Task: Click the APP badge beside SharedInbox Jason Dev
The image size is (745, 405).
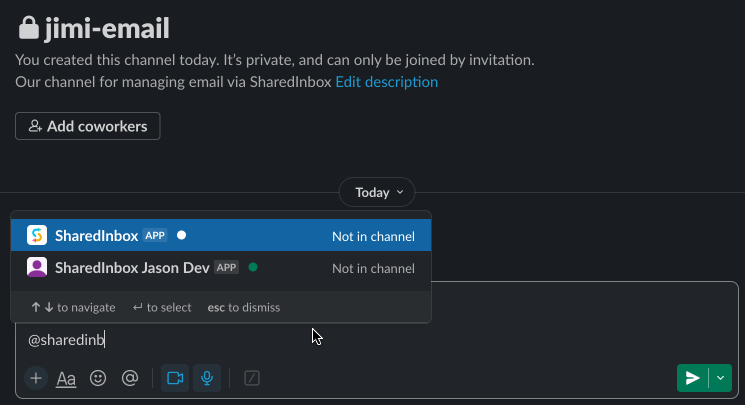Action: [226, 268]
